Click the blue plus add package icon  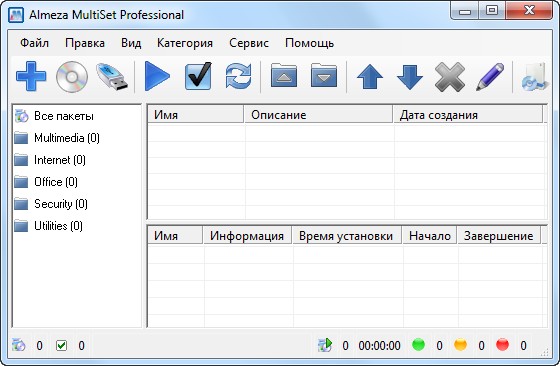click(x=31, y=76)
